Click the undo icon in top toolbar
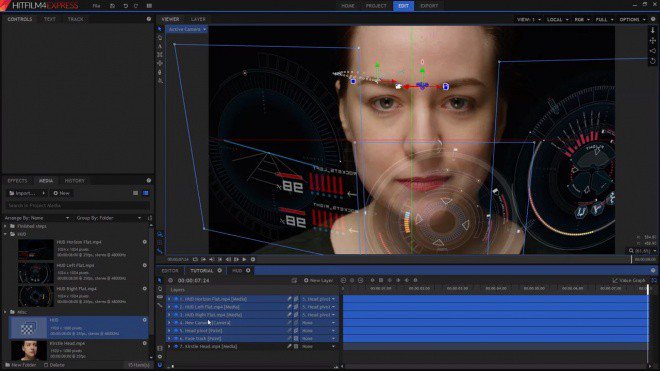The image size is (660, 371). coord(125,6)
